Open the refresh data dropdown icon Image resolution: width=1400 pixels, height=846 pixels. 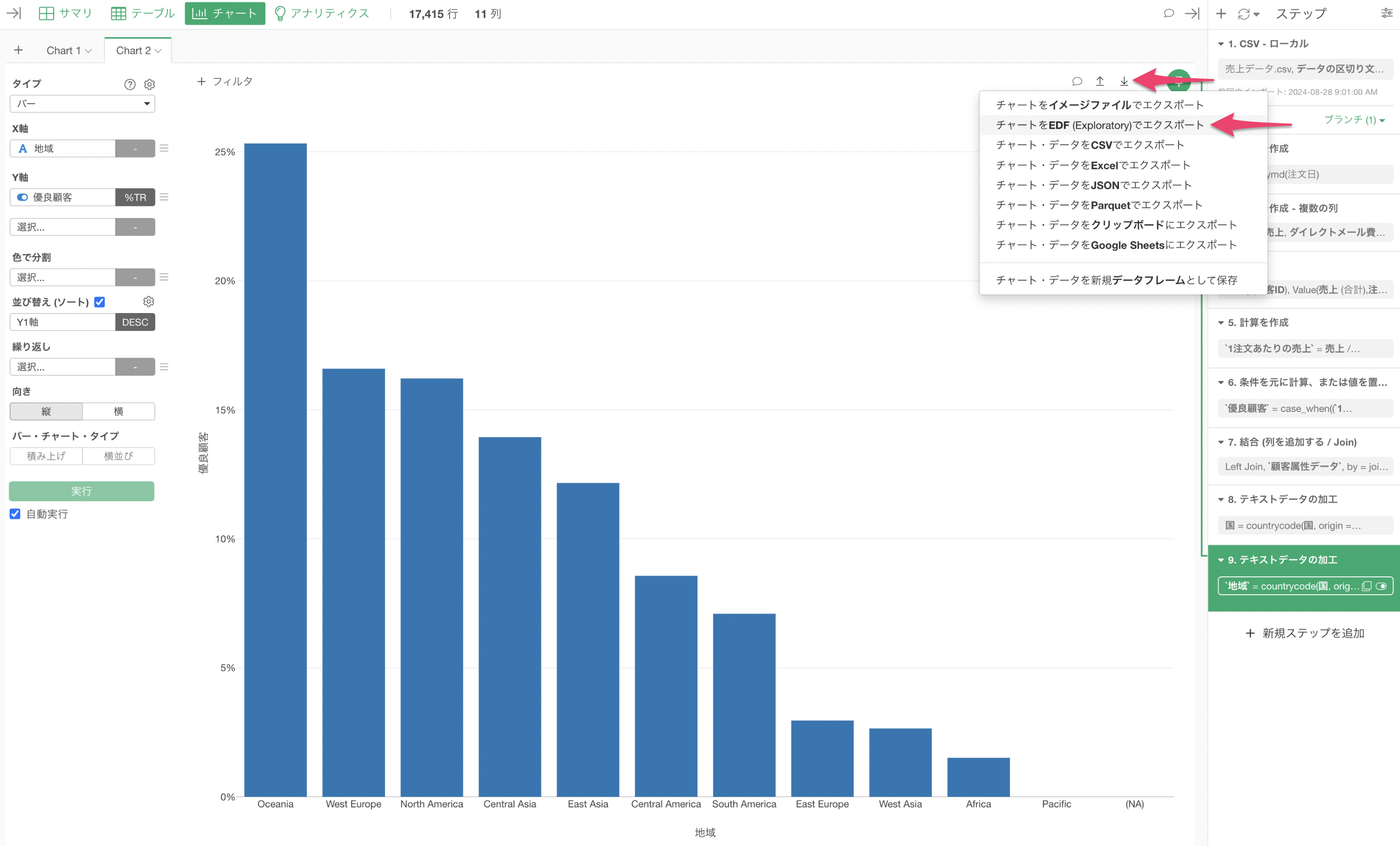1249,14
